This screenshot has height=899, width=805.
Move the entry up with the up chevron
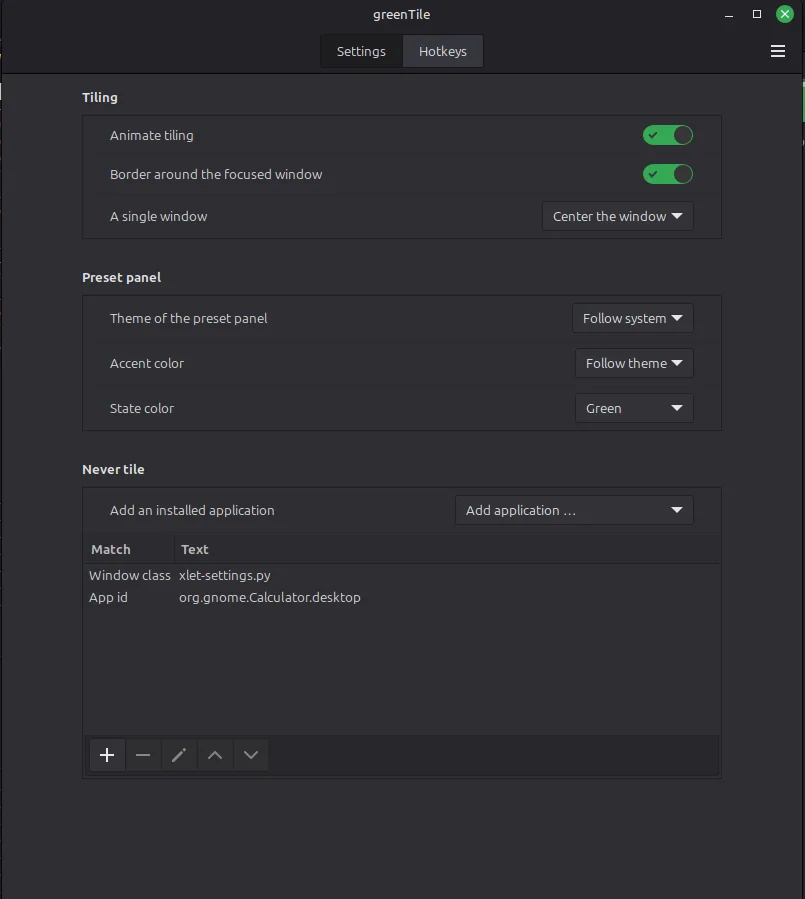215,755
